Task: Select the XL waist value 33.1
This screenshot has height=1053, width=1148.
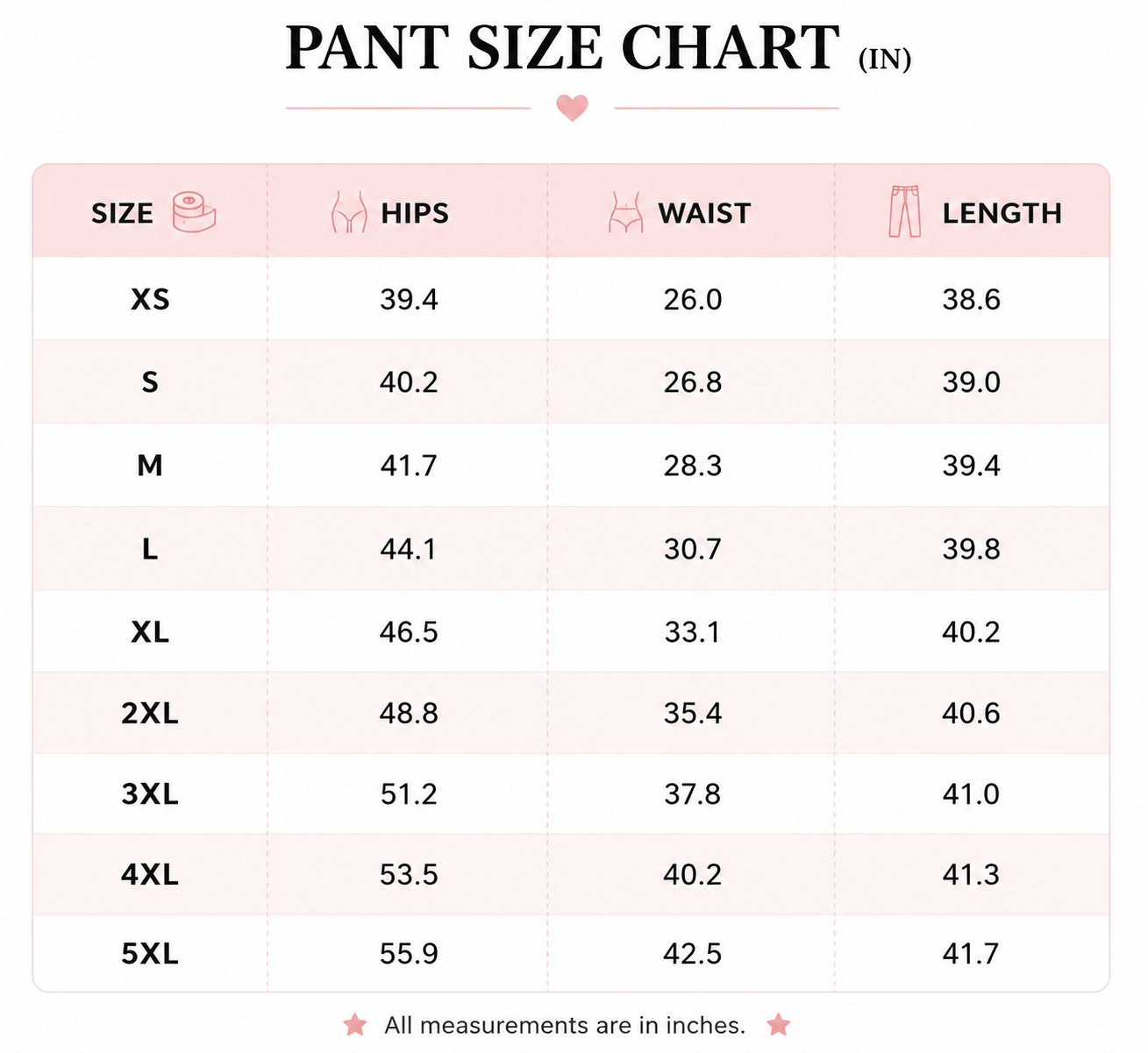Action: tap(692, 632)
